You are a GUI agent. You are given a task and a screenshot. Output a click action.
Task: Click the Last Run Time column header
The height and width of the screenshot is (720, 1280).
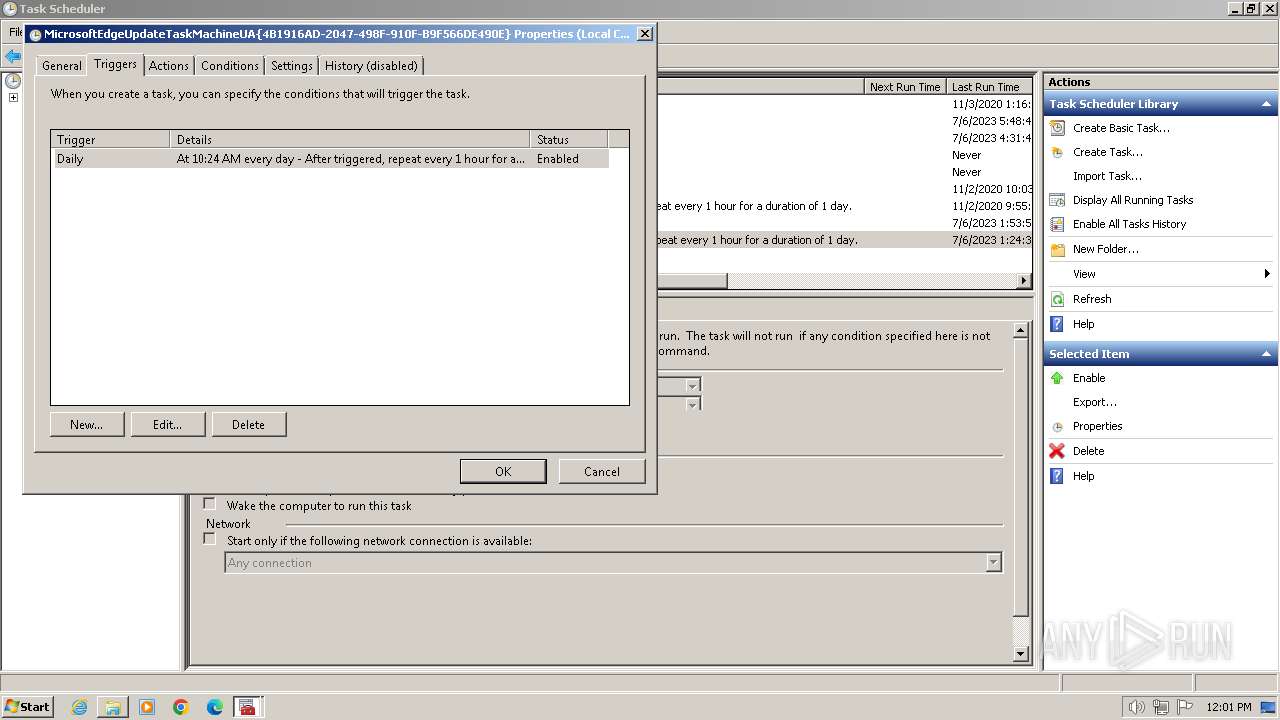point(989,87)
